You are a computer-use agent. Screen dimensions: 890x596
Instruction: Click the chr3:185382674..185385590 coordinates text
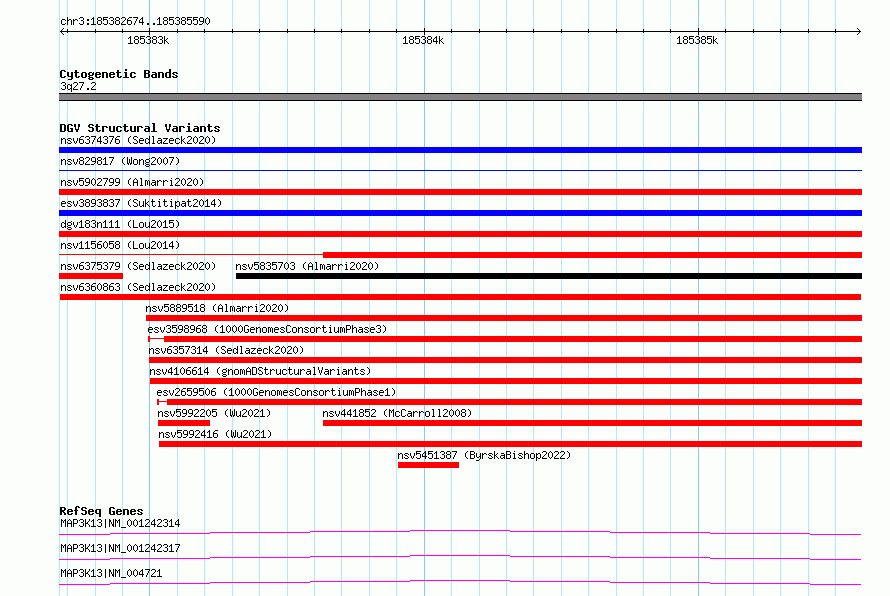(135, 21)
